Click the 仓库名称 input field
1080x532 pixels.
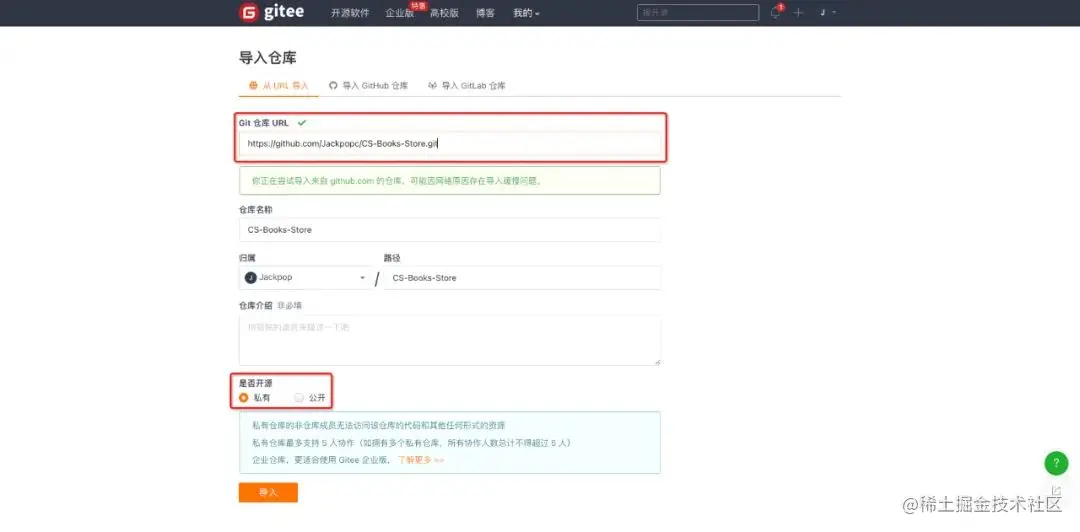tap(450, 229)
